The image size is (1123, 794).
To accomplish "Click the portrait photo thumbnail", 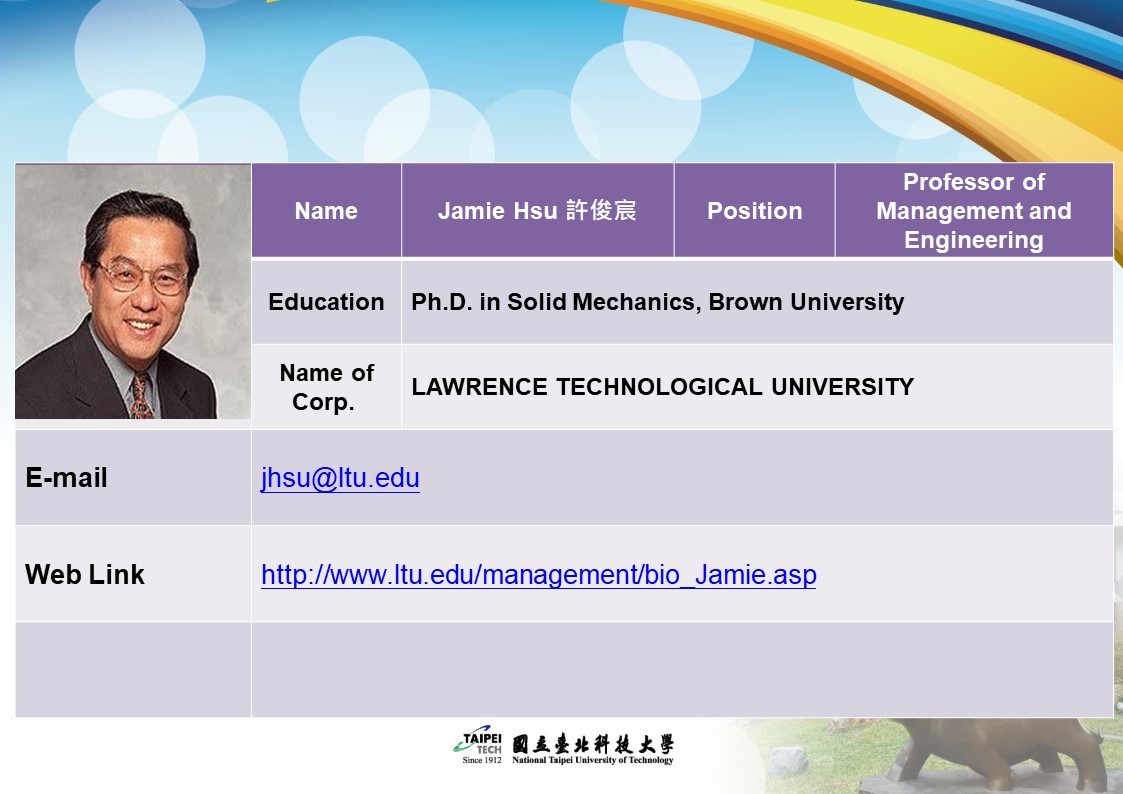I will coord(133,291).
